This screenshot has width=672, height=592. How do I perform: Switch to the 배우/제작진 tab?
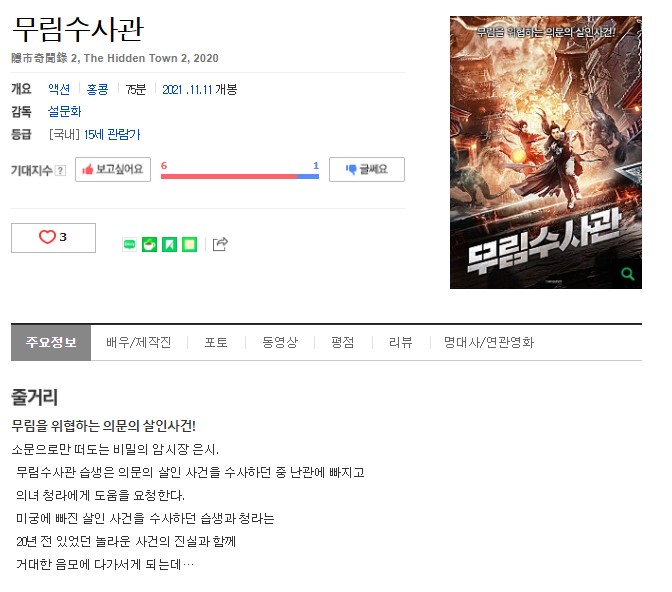click(139, 343)
